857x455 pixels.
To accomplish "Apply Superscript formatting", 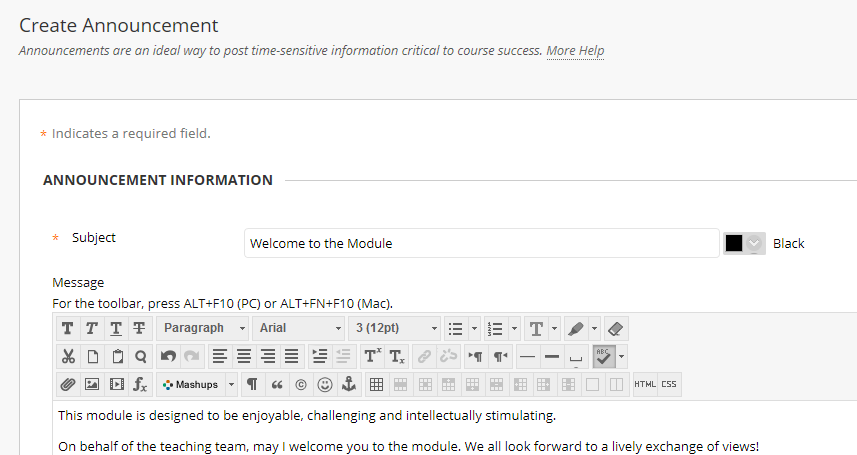I will [372, 357].
